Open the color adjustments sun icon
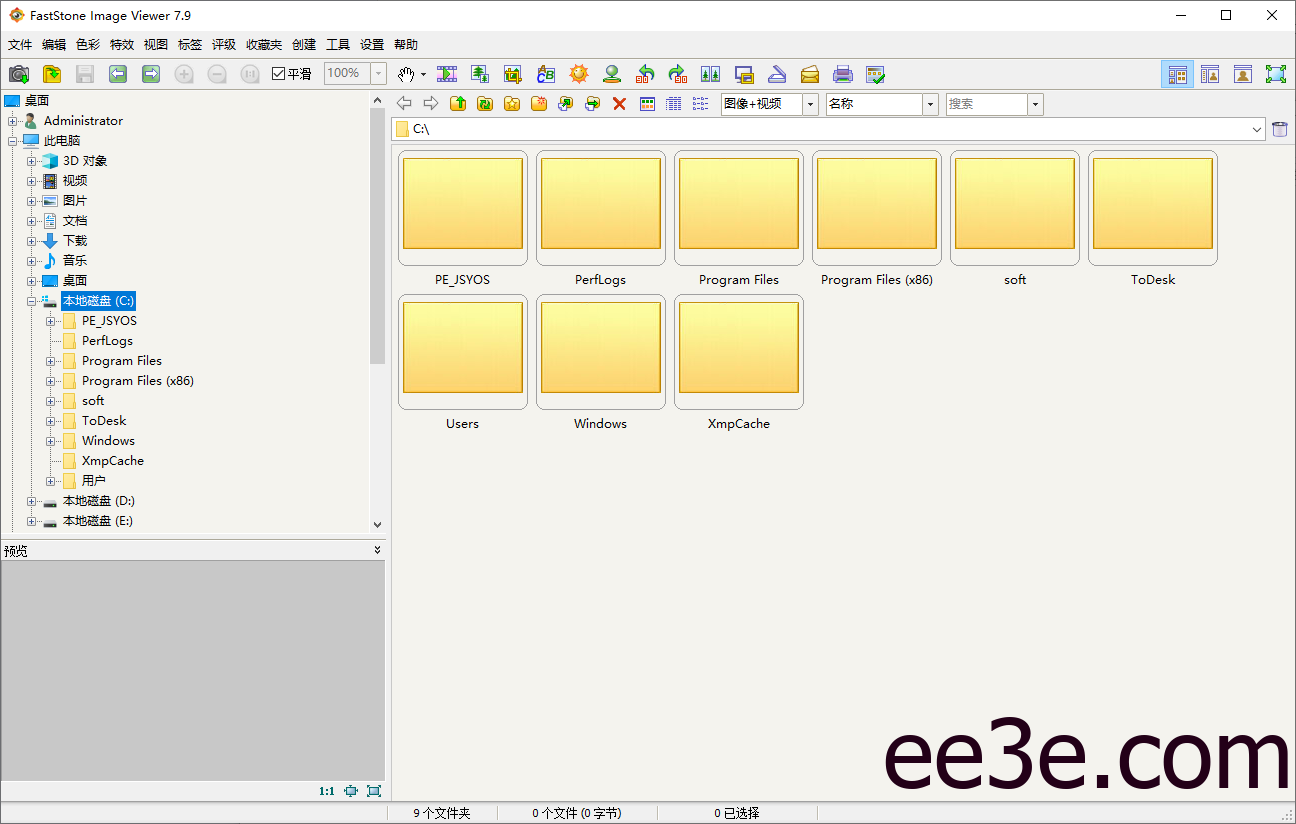Viewport: 1296px width, 824px height. pyautogui.click(x=578, y=74)
